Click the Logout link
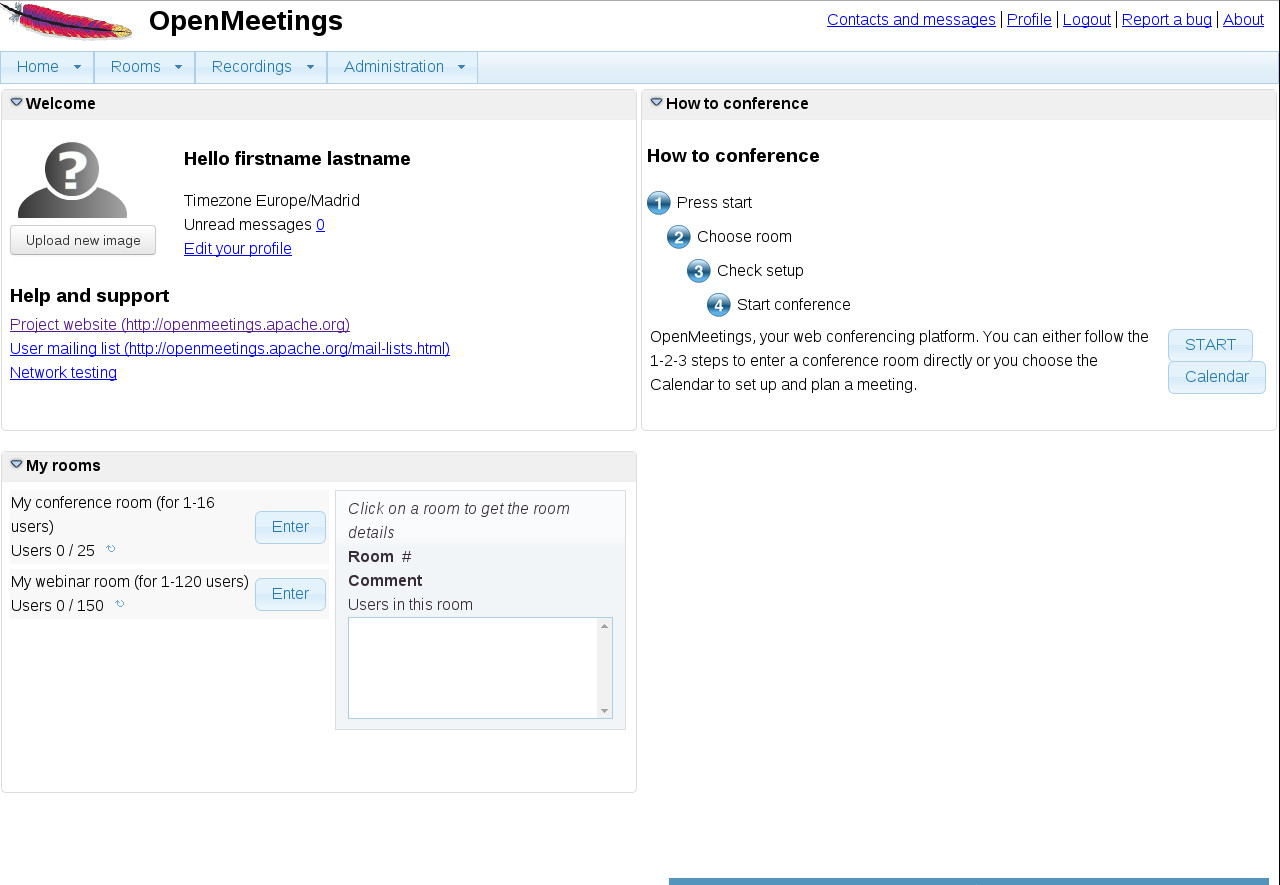 [1087, 19]
